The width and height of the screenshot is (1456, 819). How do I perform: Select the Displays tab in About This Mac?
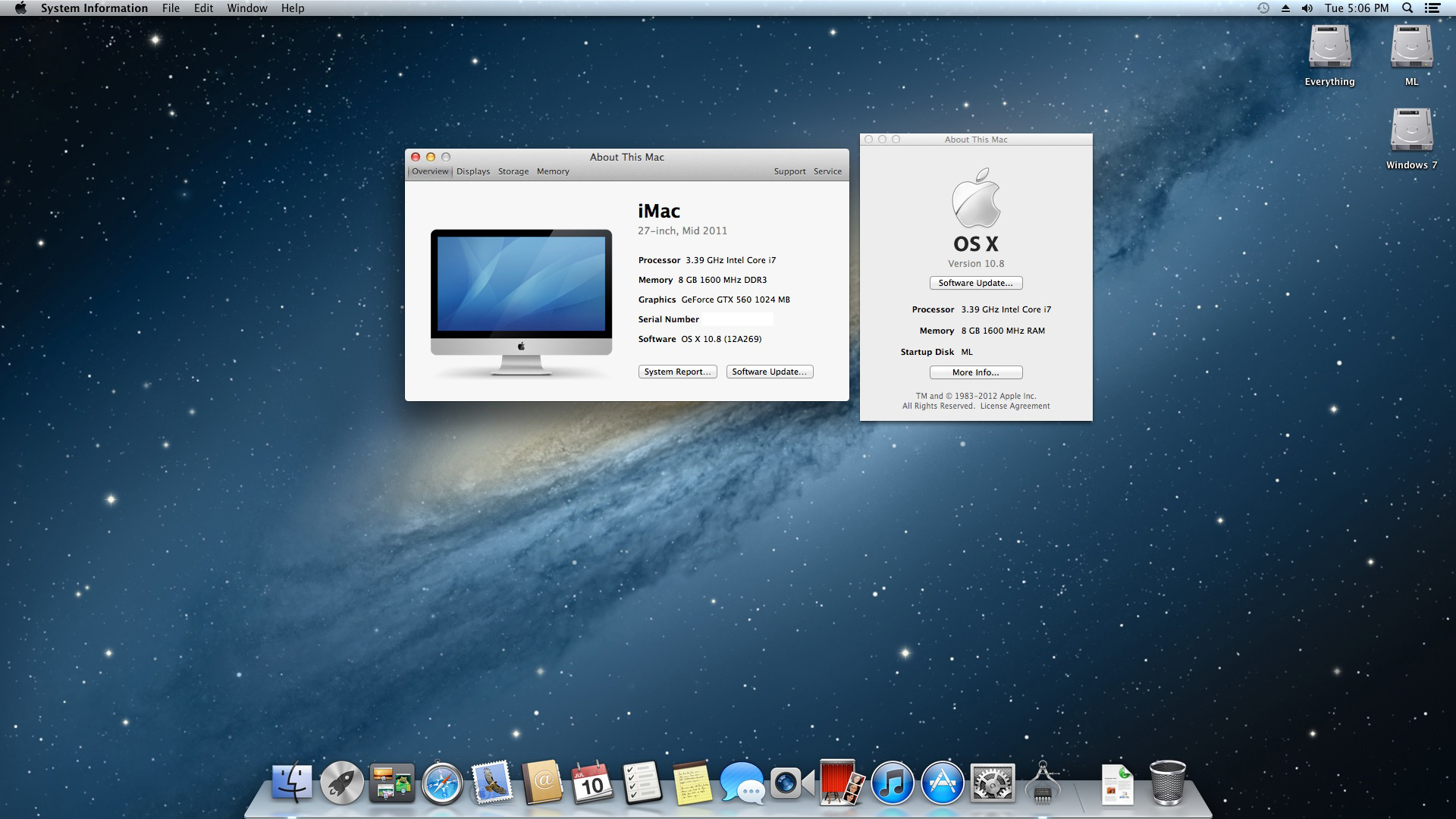(472, 171)
